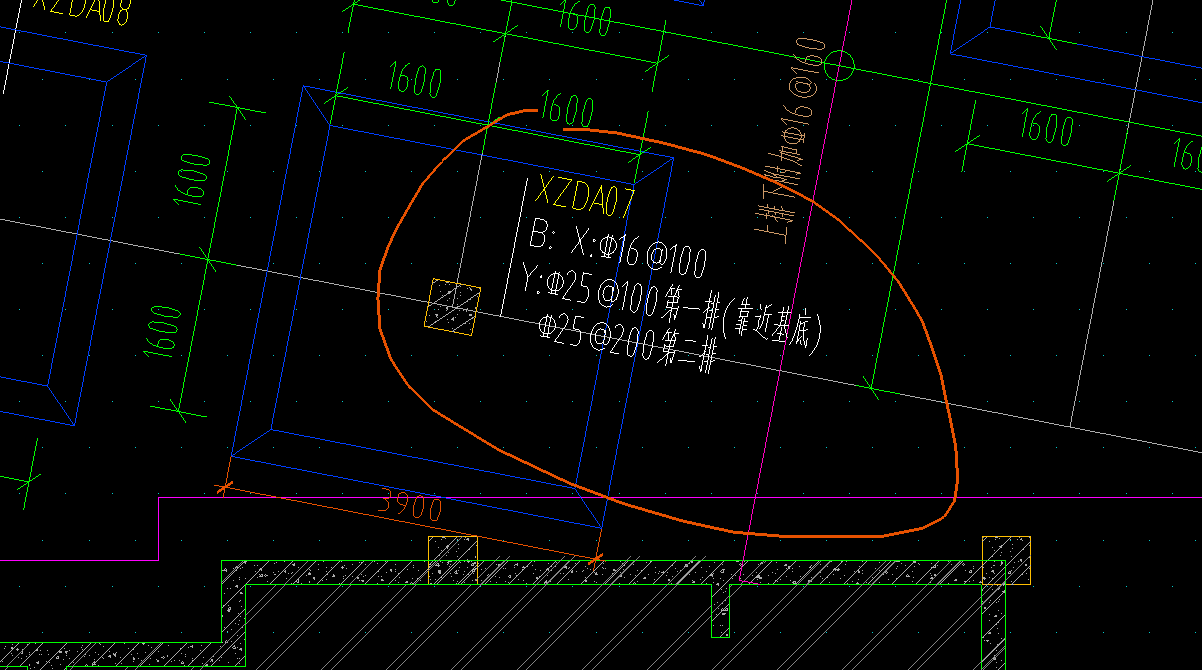
Task: Select the yellow hatched column inside XZDA07 footing
Action: pos(454,305)
